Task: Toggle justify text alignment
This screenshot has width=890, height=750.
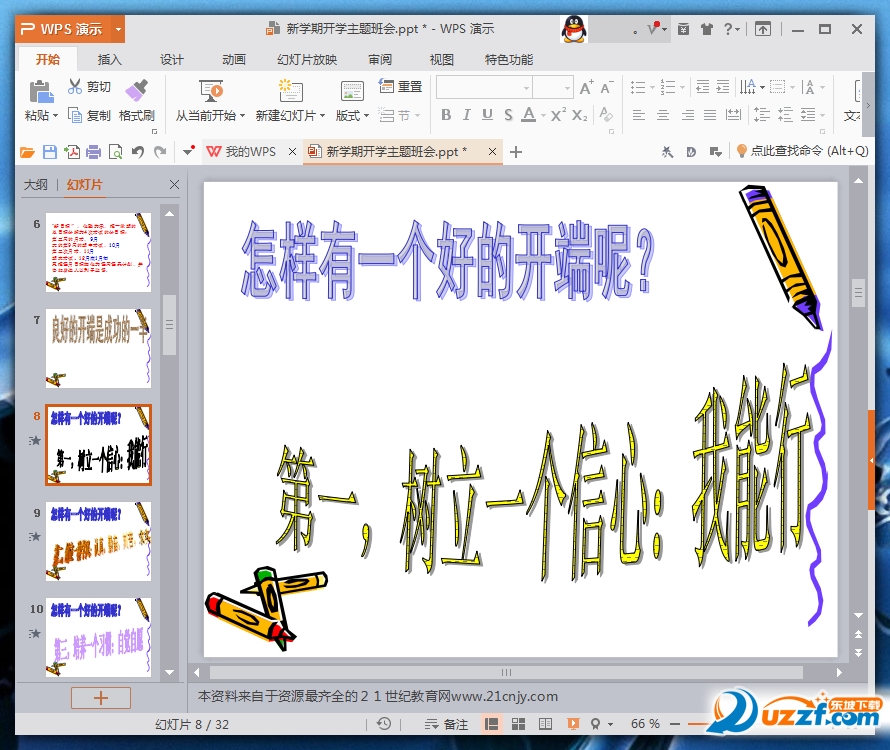Action: 710,115
